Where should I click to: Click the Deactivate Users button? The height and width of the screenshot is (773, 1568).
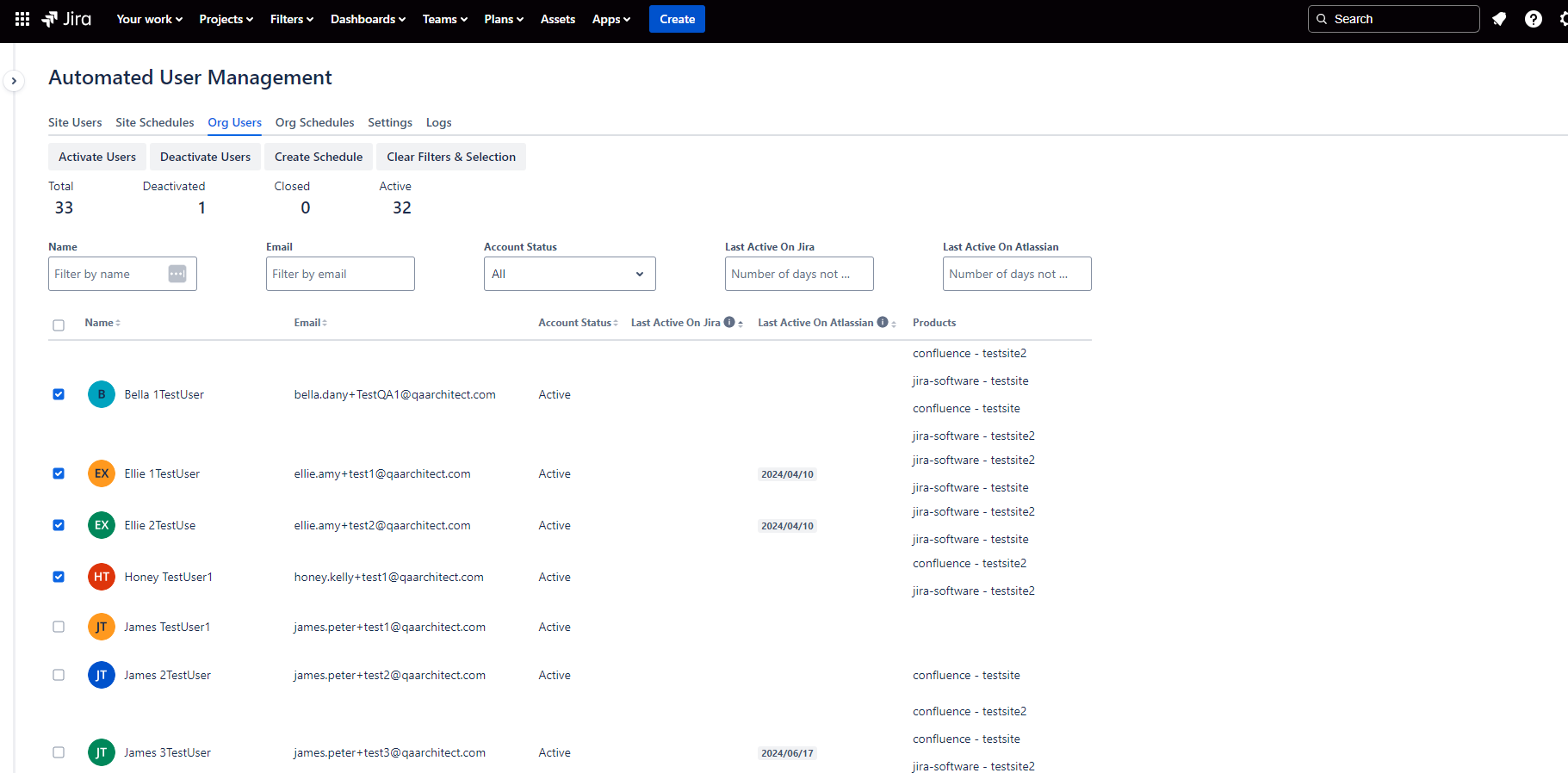tap(205, 157)
